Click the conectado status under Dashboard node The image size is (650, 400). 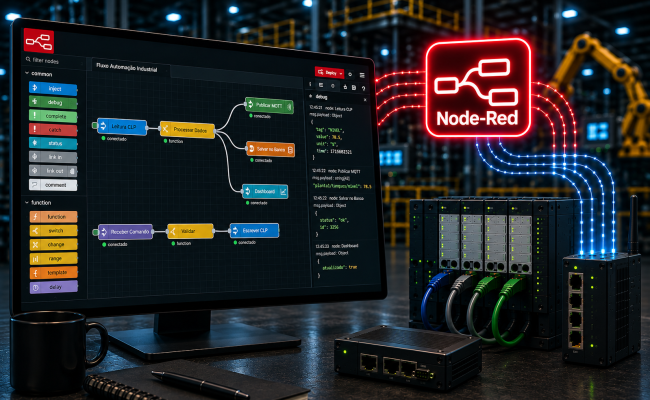click(x=257, y=203)
